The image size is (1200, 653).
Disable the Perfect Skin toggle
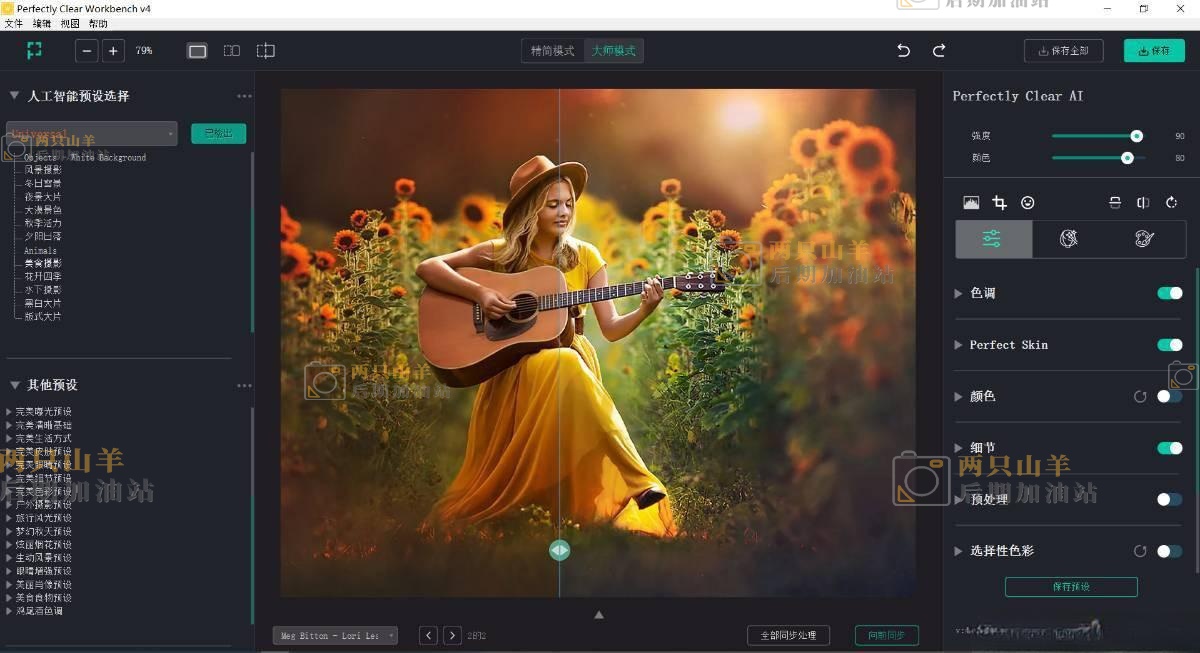1169,345
